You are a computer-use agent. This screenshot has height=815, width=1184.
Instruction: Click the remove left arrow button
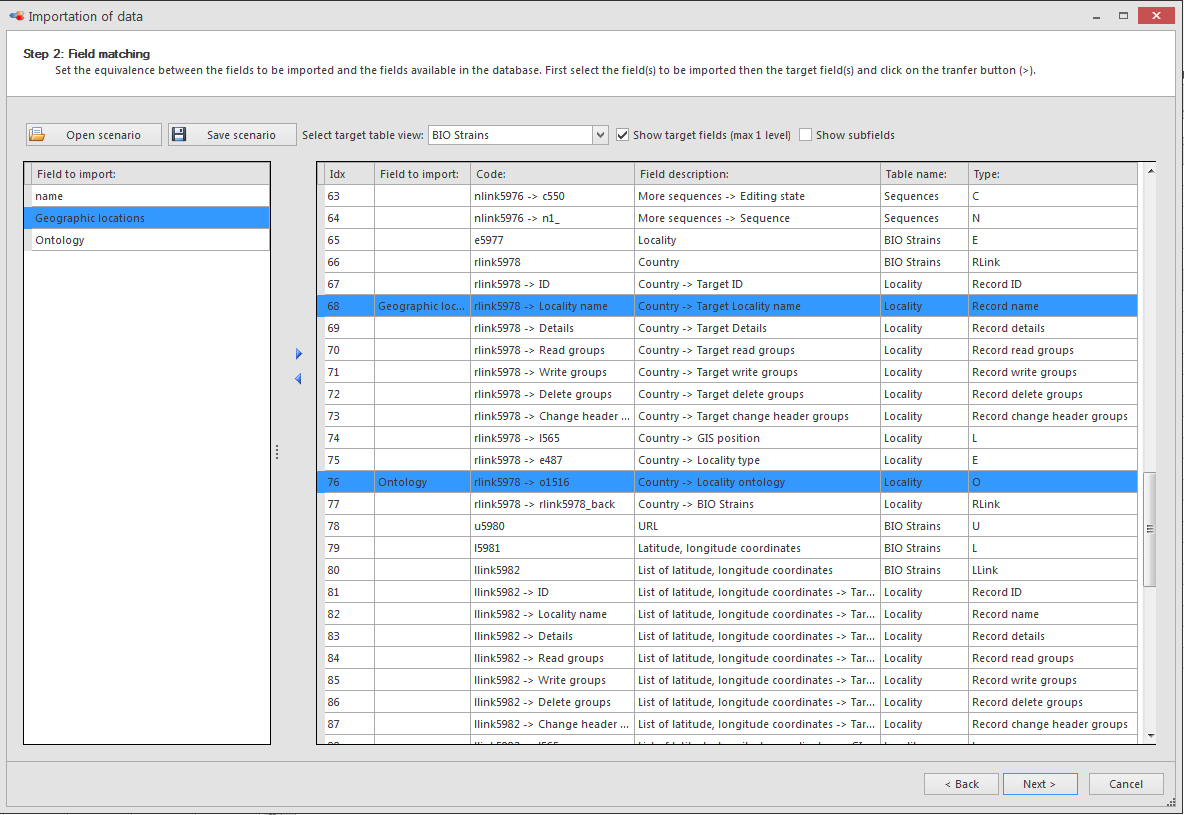(x=298, y=378)
